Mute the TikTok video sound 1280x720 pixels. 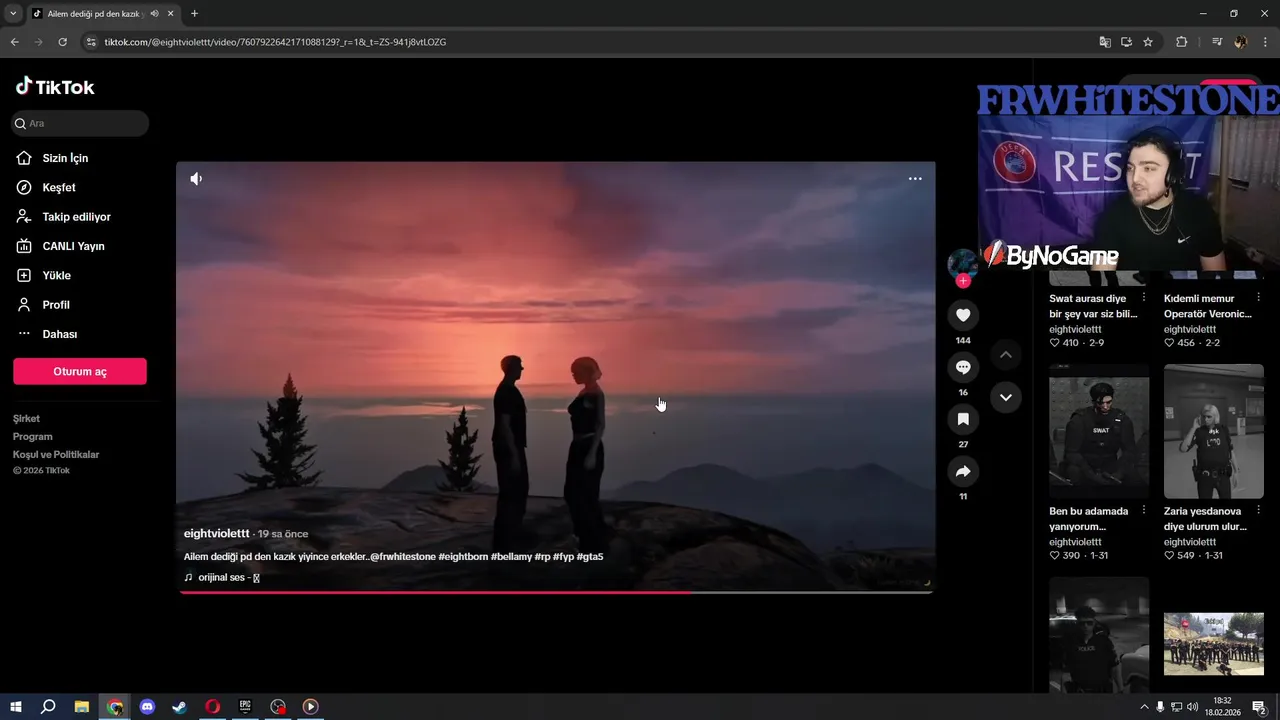tap(196, 179)
